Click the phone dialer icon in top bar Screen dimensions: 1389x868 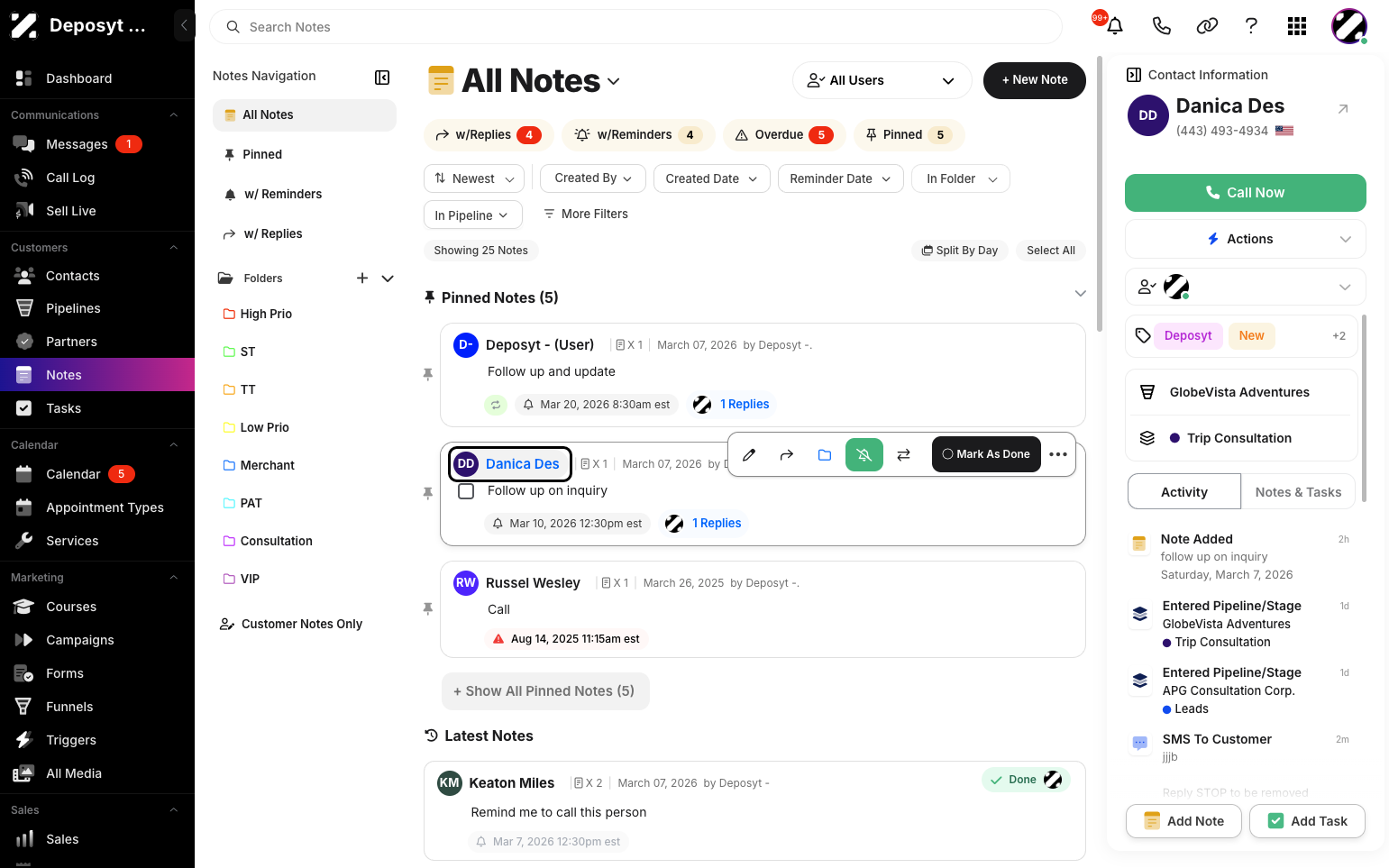(x=1162, y=26)
